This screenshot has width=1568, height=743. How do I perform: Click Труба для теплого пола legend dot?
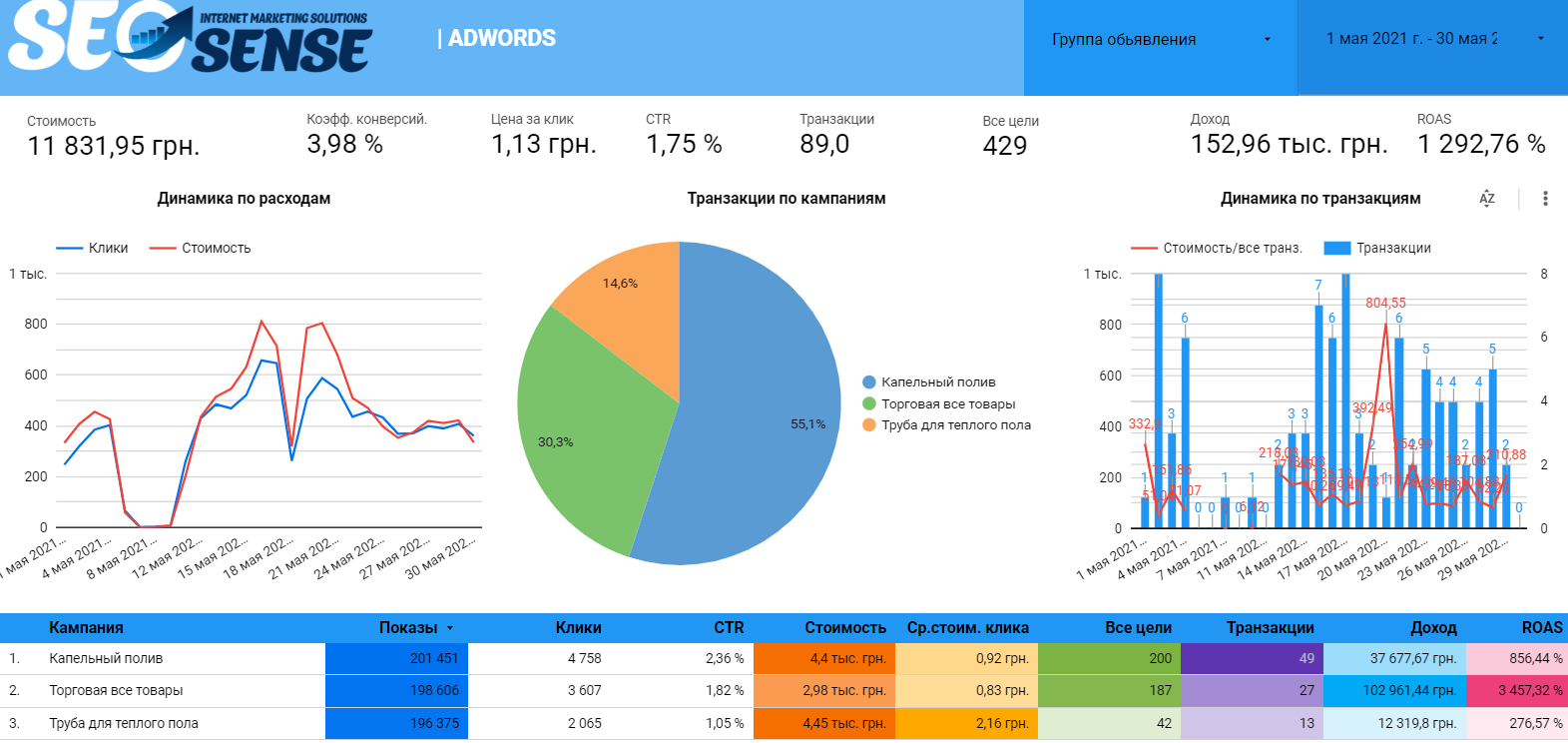[x=869, y=425]
